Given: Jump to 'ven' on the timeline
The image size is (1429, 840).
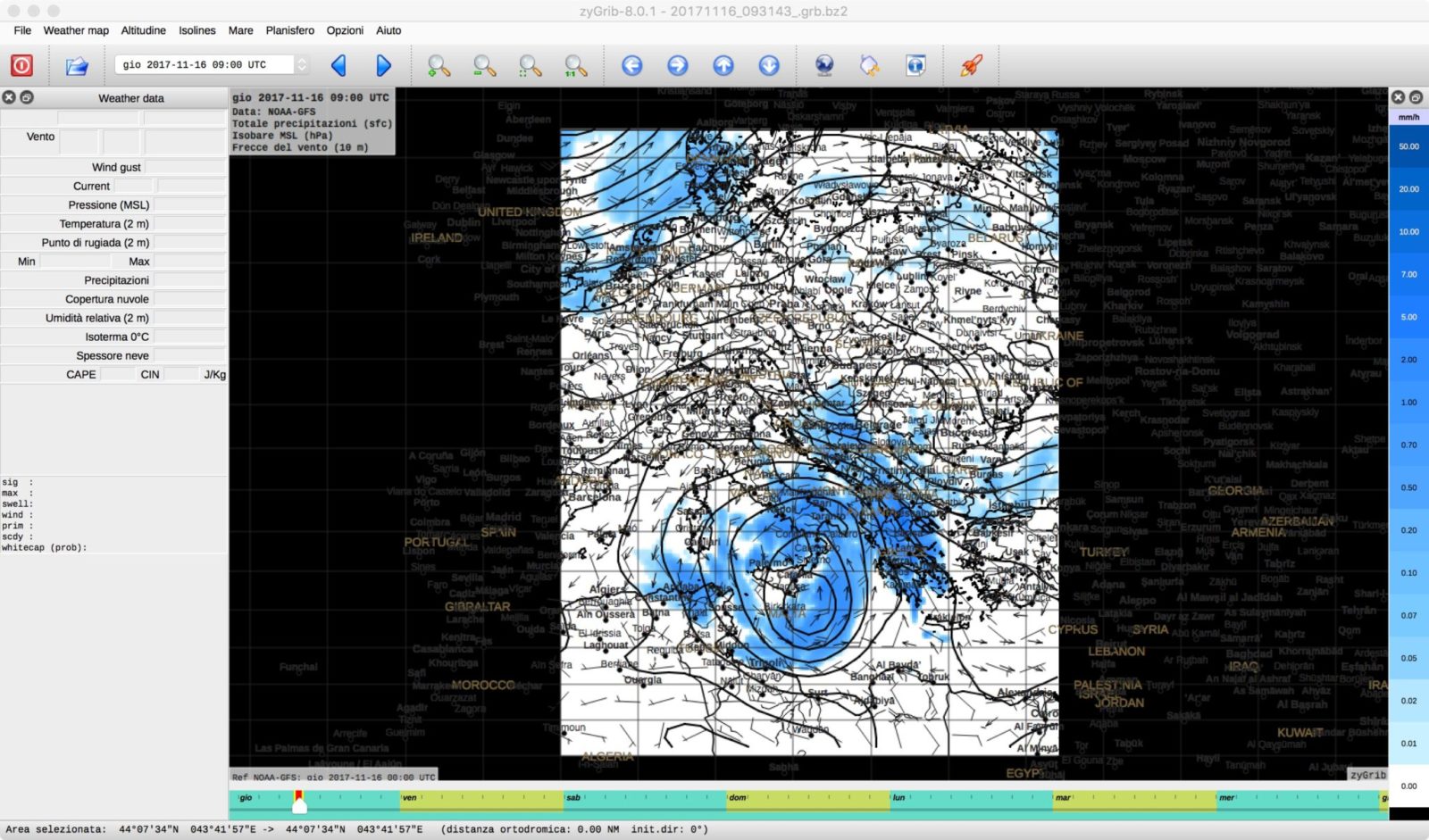Looking at the screenshot, I should click(x=409, y=798).
